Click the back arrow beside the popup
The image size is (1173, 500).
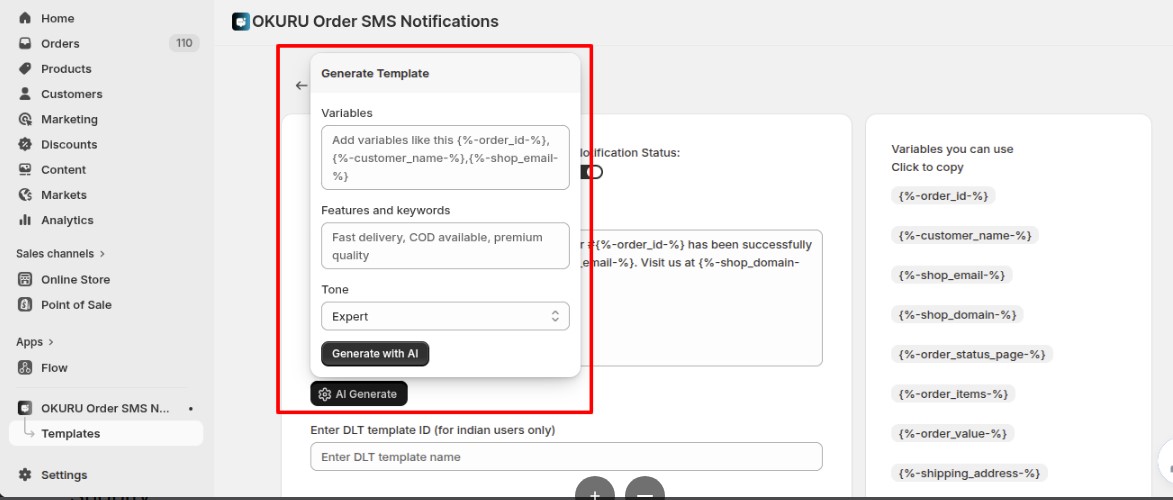[x=301, y=86]
